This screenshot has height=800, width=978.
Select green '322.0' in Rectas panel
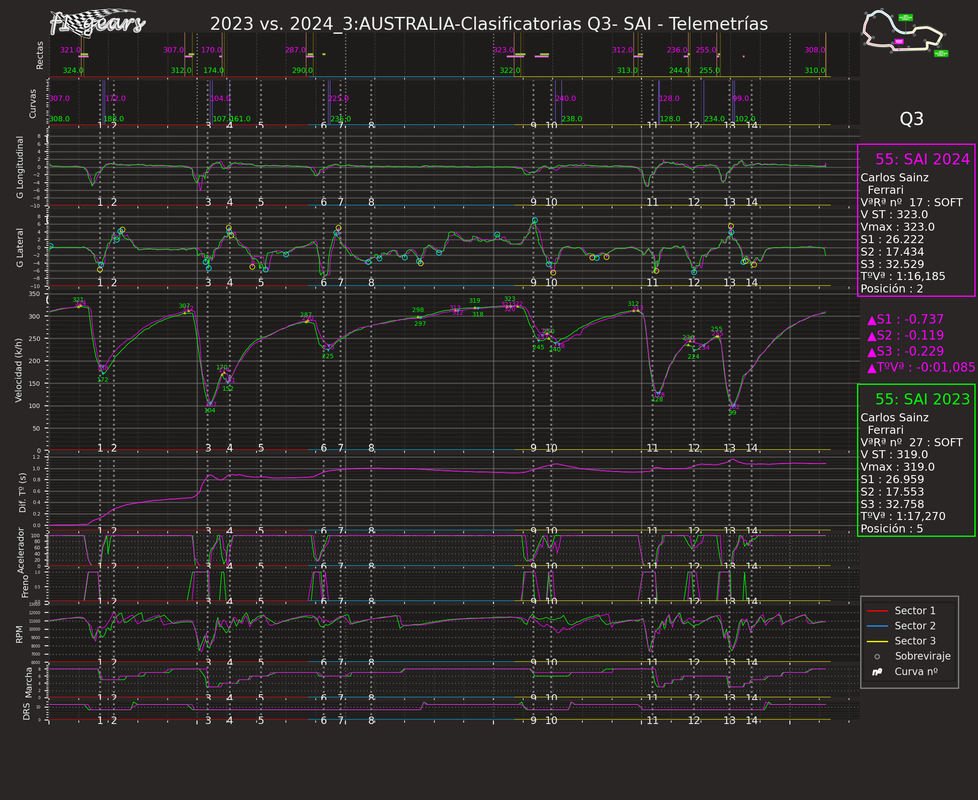510,70
